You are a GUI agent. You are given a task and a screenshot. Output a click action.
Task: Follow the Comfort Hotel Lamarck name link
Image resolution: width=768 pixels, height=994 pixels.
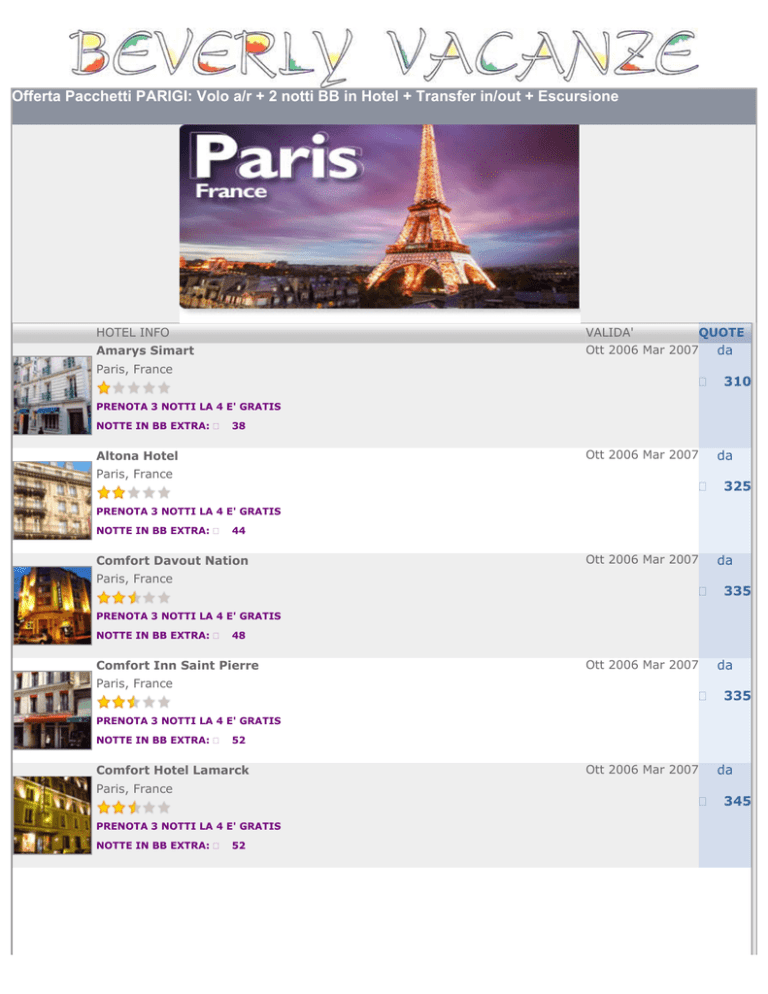172,771
